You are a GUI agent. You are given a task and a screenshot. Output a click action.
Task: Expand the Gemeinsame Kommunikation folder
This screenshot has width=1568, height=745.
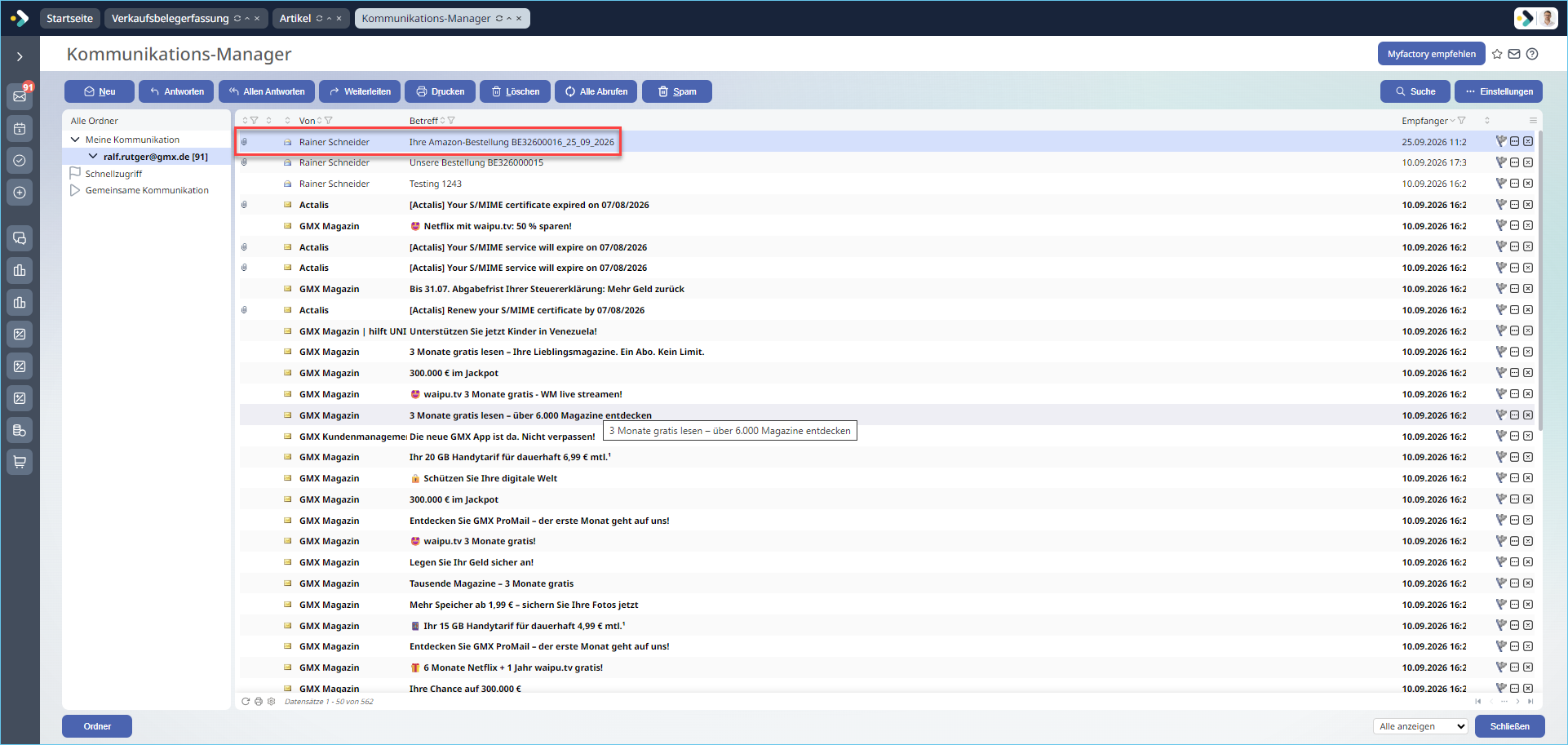pyautogui.click(x=75, y=190)
